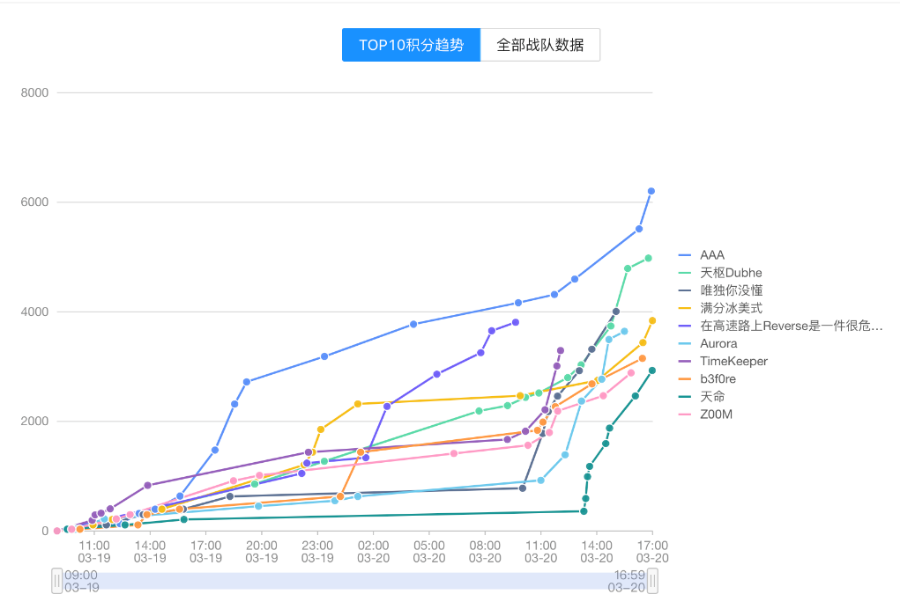Hide the 天枢Dubhe legend series
900x609 pixels.
pos(720,273)
